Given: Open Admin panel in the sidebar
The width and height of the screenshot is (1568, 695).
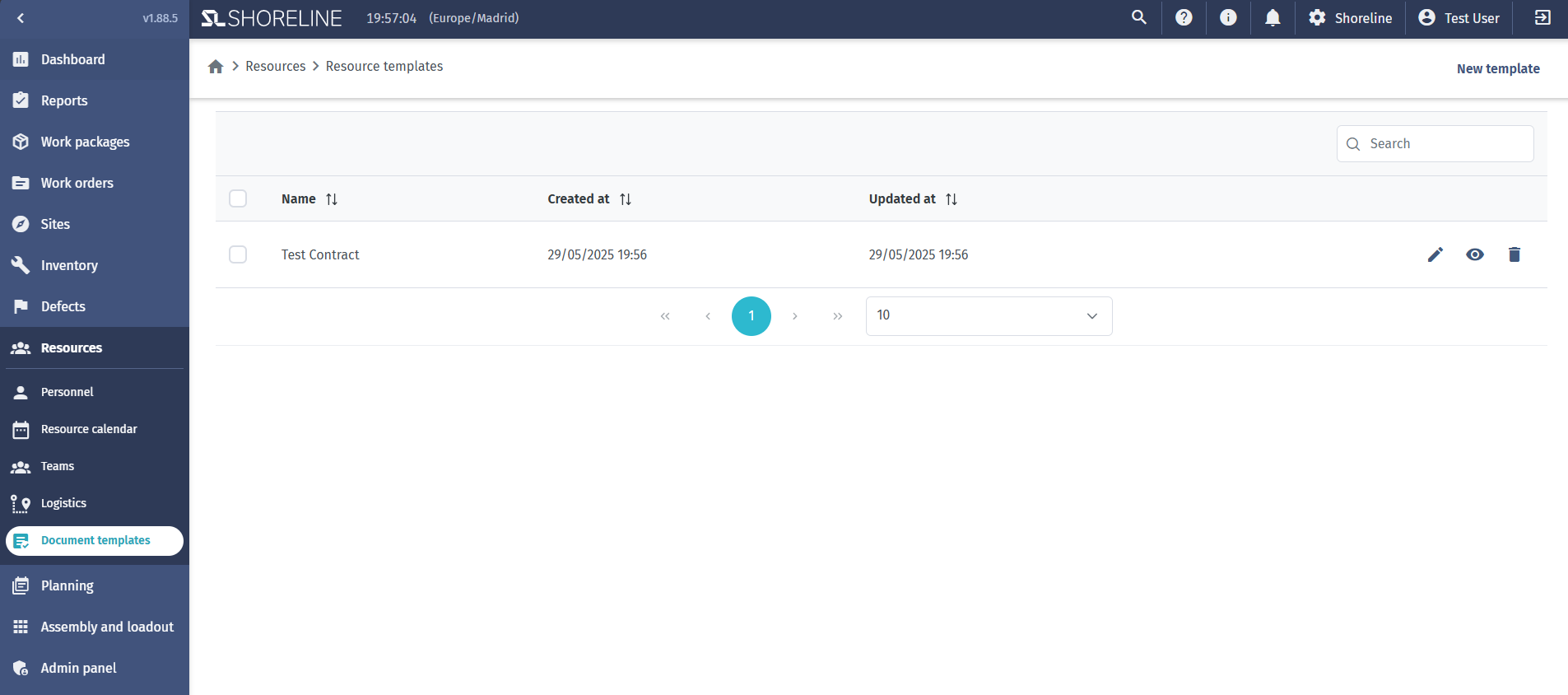Looking at the screenshot, I should point(95,668).
